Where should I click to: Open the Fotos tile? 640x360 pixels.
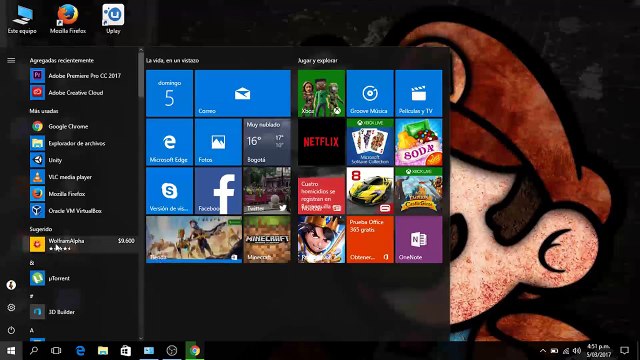tap(218, 142)
